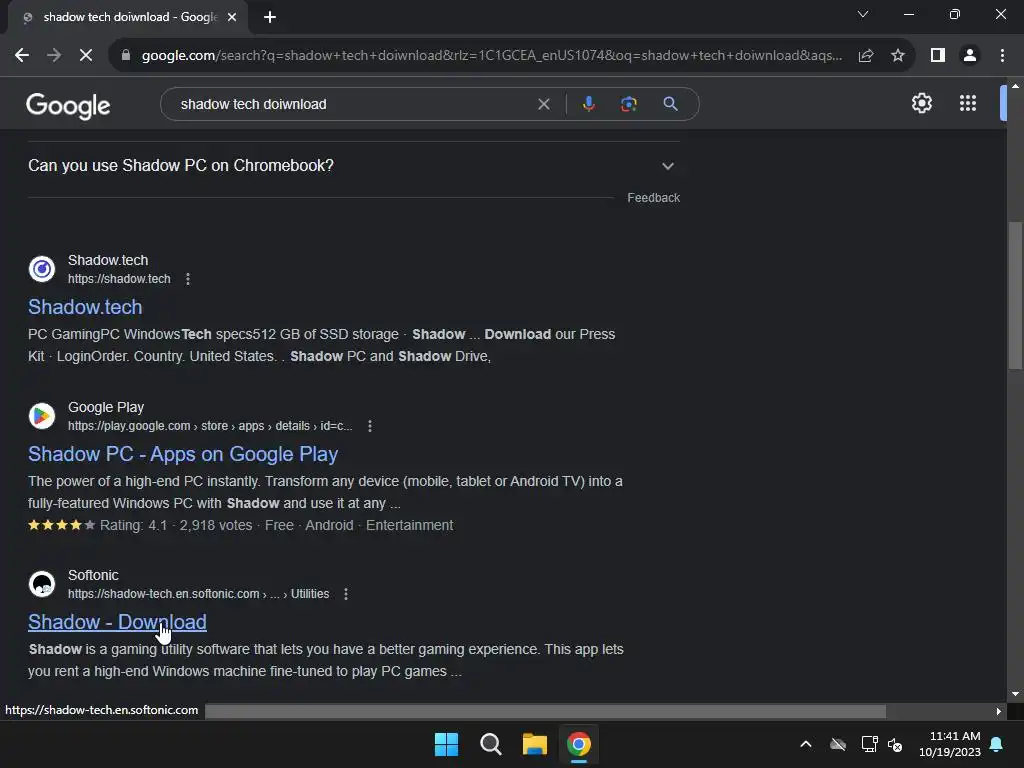Screen dimensions: 1024x768
Task: Search by image with Google Lens icon
Action: (x=629, y=104)
